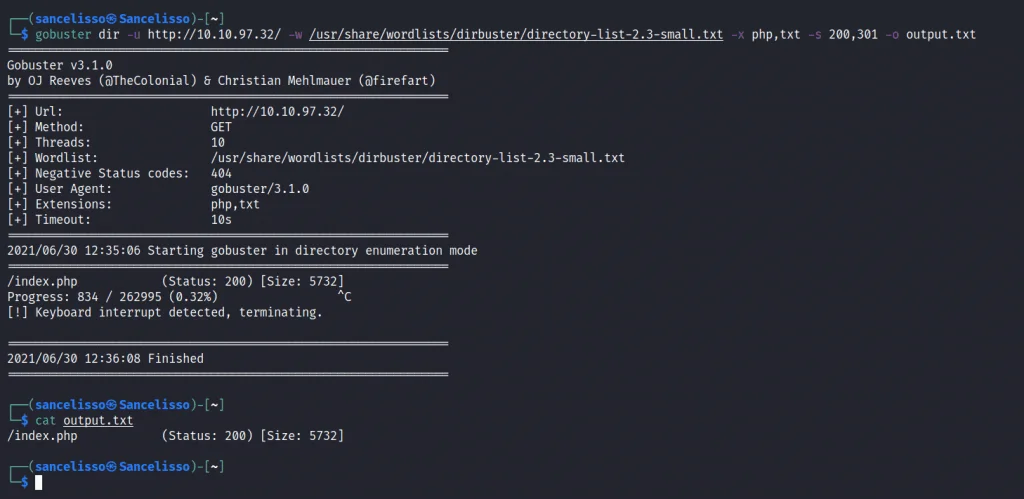Screen dimensions: 1024x499
Task: Click the underlined wordlist path in the gobuster command
Action: click(x=516, y=35)
